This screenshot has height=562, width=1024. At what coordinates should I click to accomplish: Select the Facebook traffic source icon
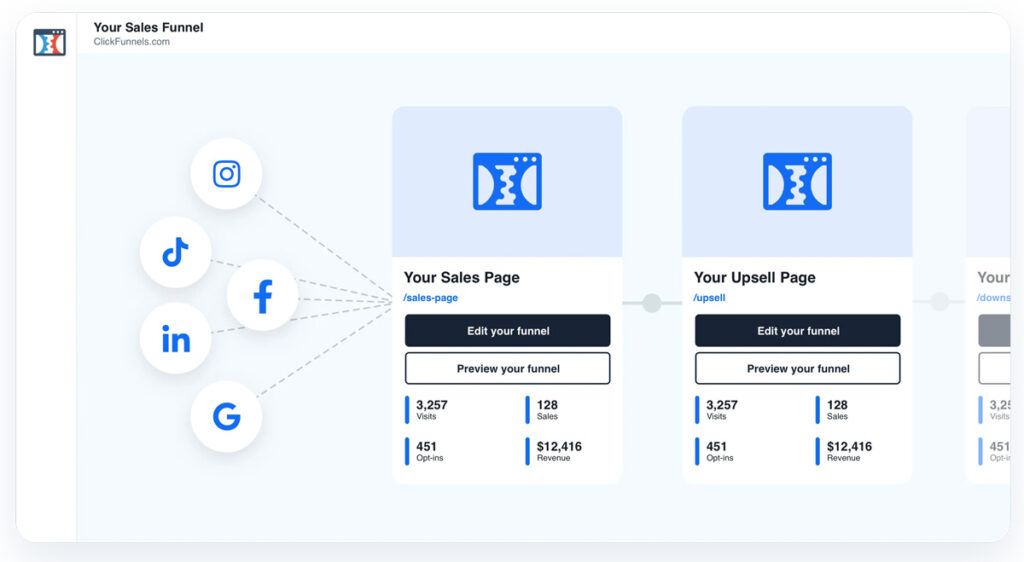coord(263,296)
